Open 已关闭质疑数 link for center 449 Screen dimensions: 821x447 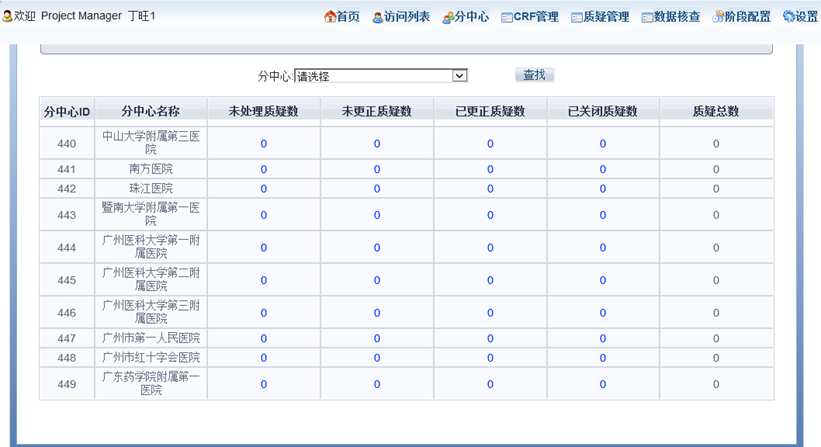(x=603, y=384)
